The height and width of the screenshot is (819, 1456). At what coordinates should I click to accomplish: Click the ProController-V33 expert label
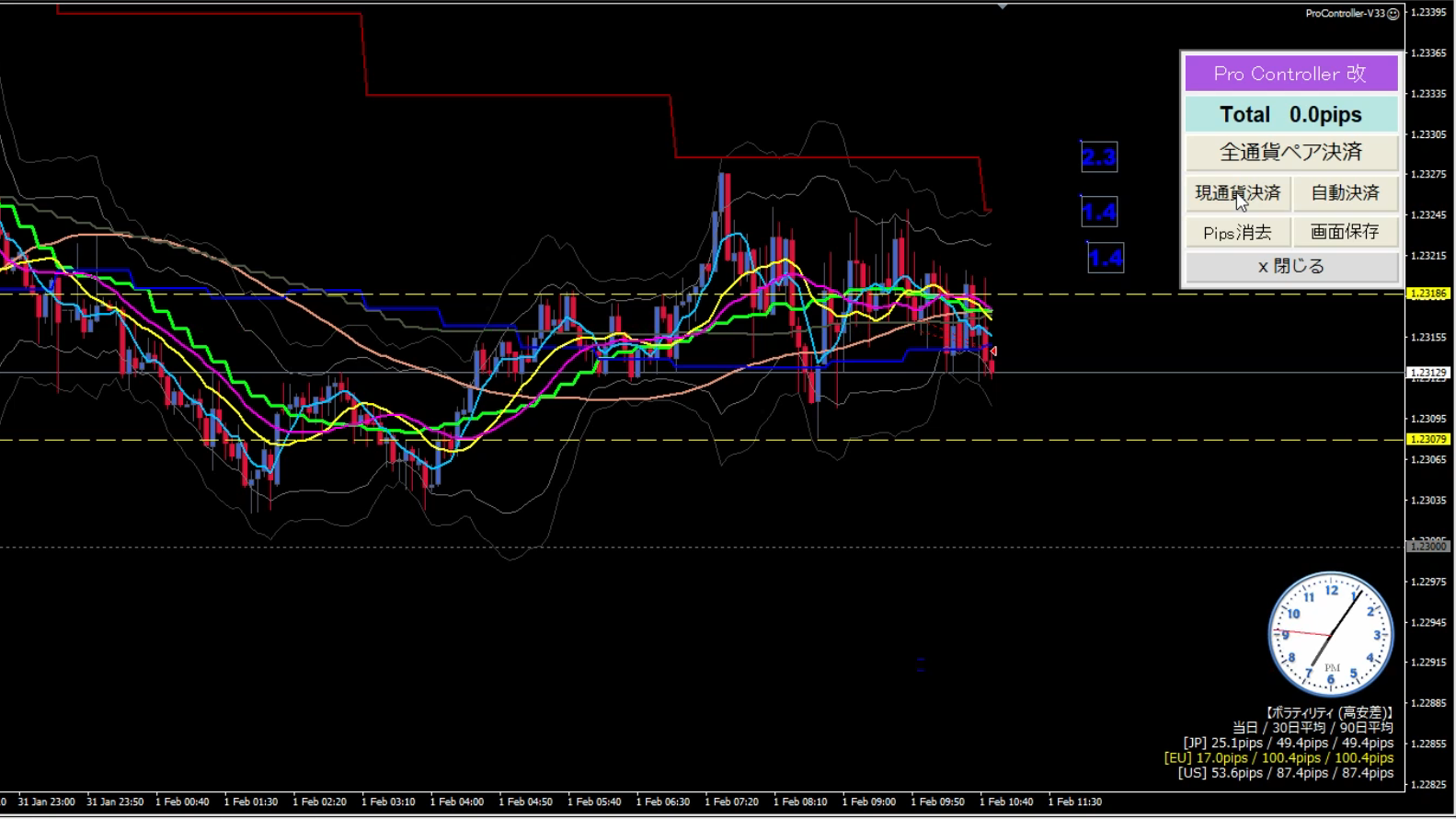(x=1345, y=14)
